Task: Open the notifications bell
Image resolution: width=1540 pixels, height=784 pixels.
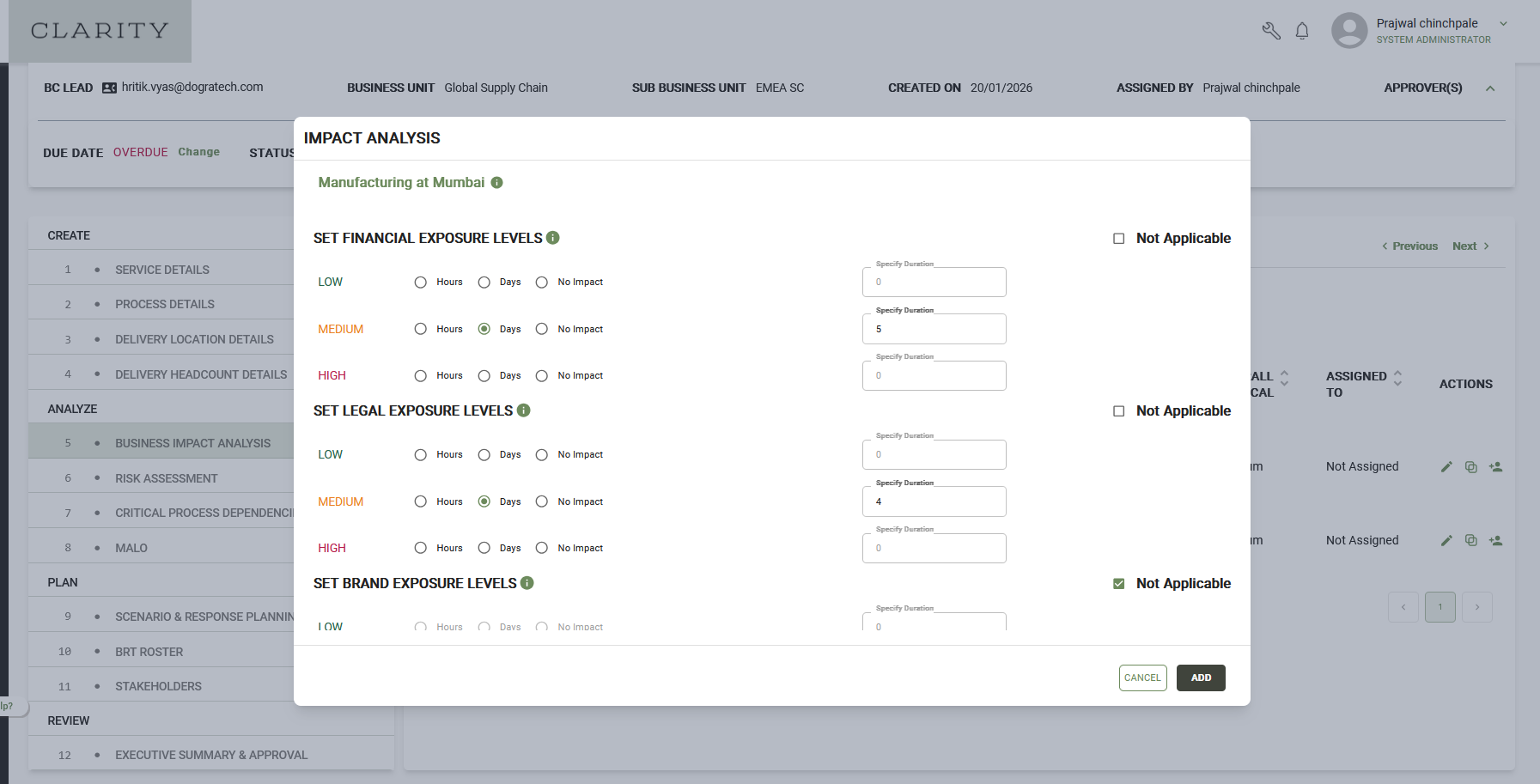Action: point(1302,31)
